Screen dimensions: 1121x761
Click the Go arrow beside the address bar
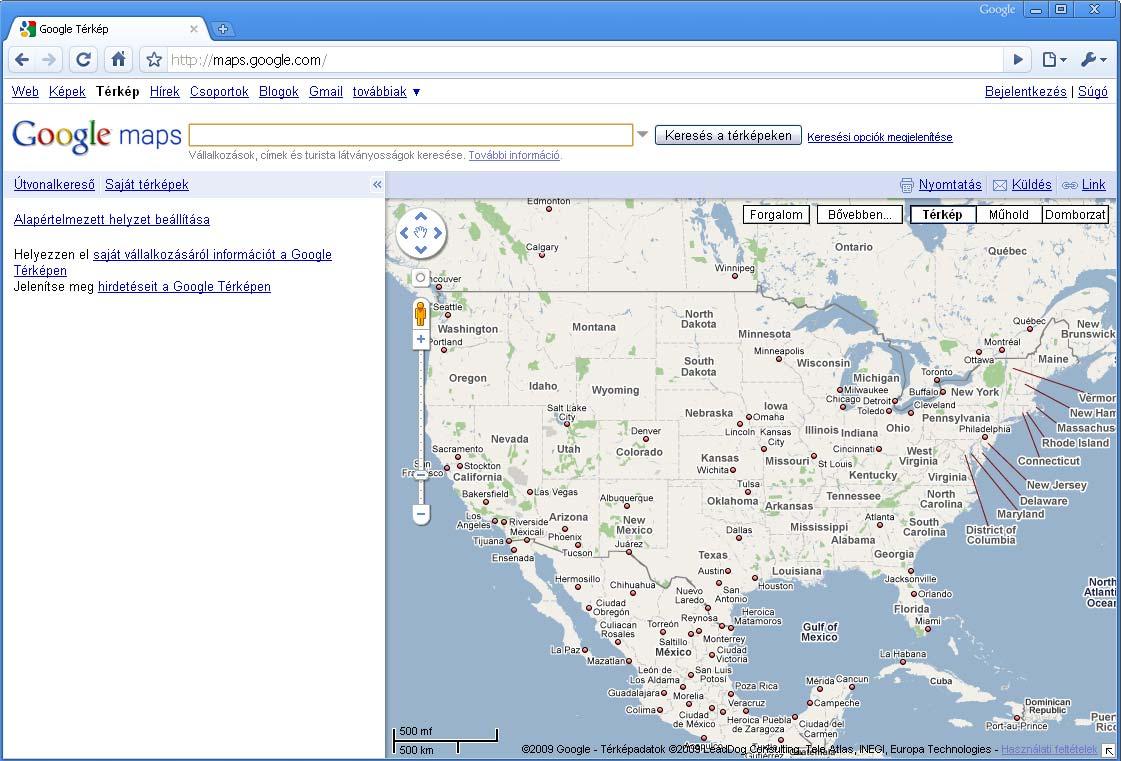[1018, 60]
